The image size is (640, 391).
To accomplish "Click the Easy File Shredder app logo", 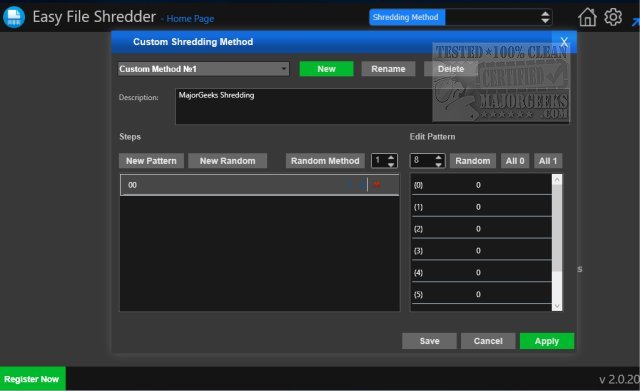I will [x=14, y=17].
